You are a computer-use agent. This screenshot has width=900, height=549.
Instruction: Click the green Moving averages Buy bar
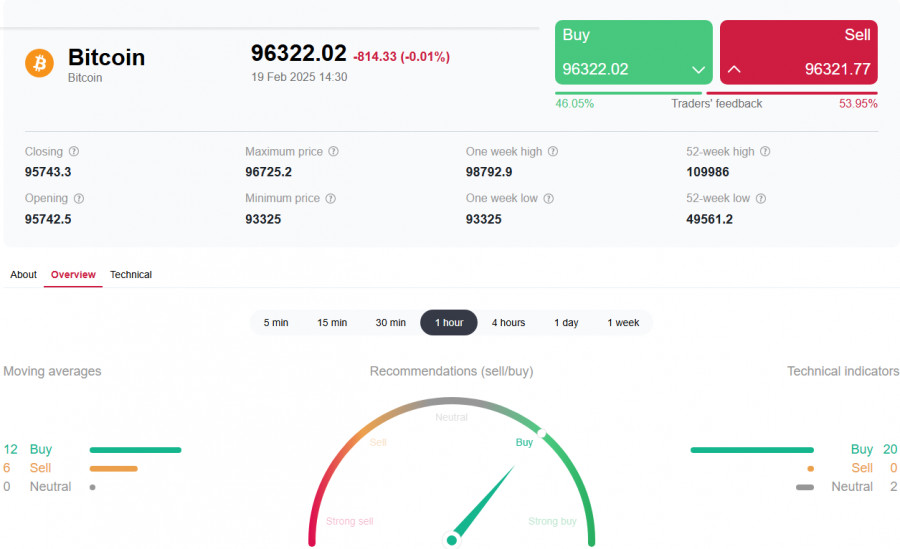[x=135, y=450]
